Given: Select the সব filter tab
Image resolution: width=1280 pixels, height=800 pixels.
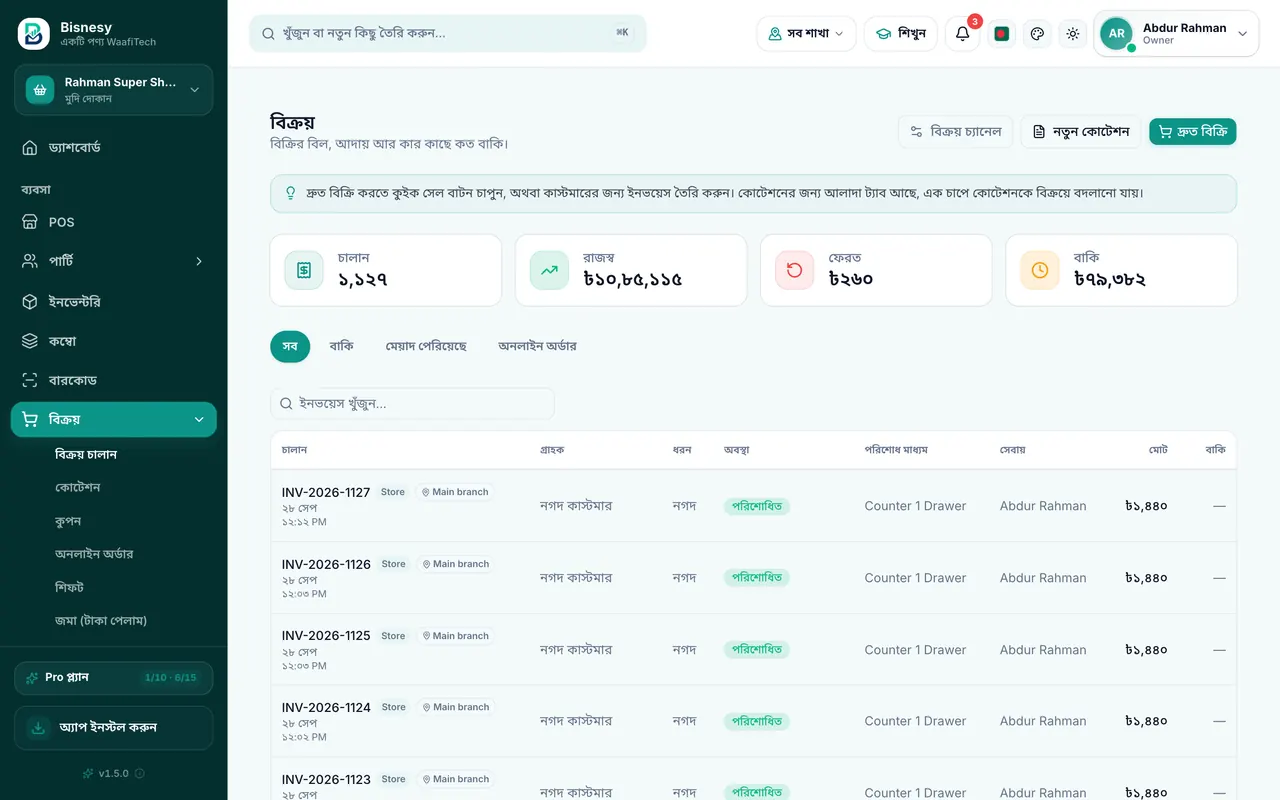Looking at the screenshot, I should 290,346.
